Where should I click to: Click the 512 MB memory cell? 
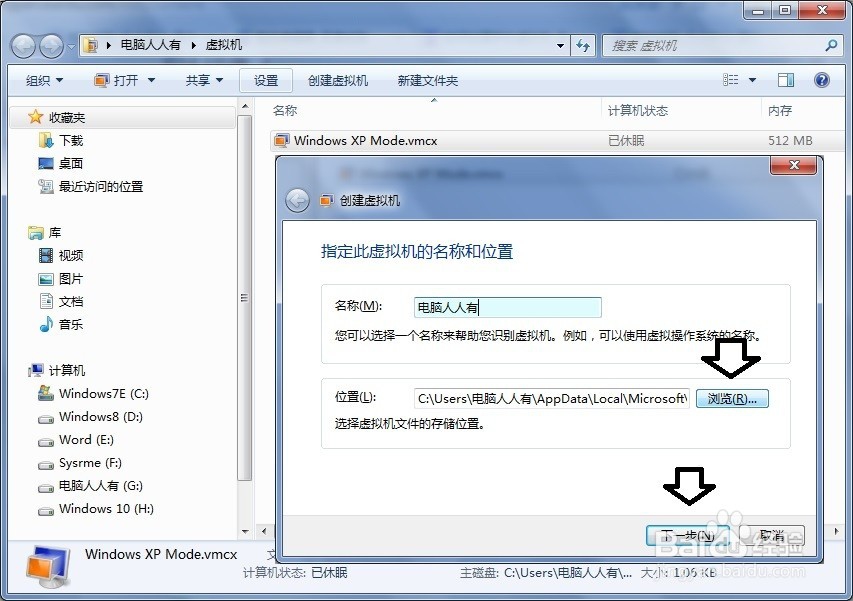tap(790, 141)
